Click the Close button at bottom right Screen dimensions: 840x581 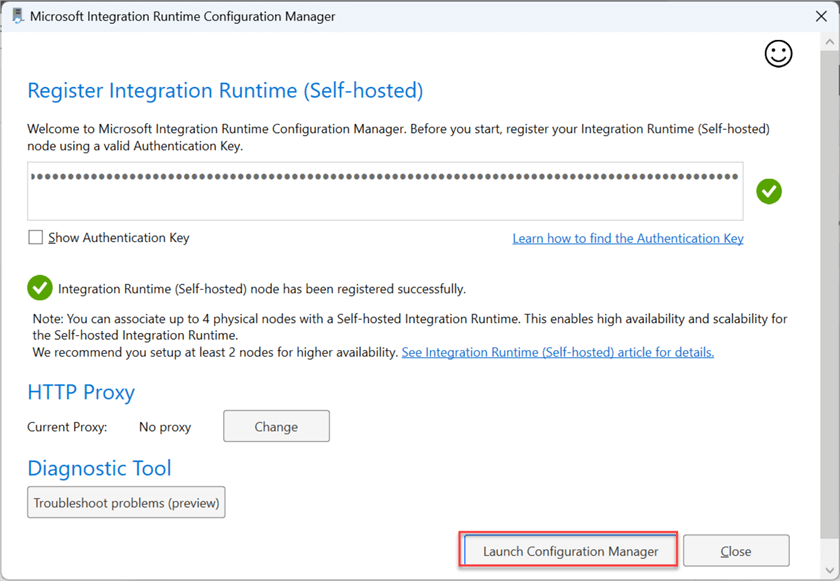pos(736,550)
